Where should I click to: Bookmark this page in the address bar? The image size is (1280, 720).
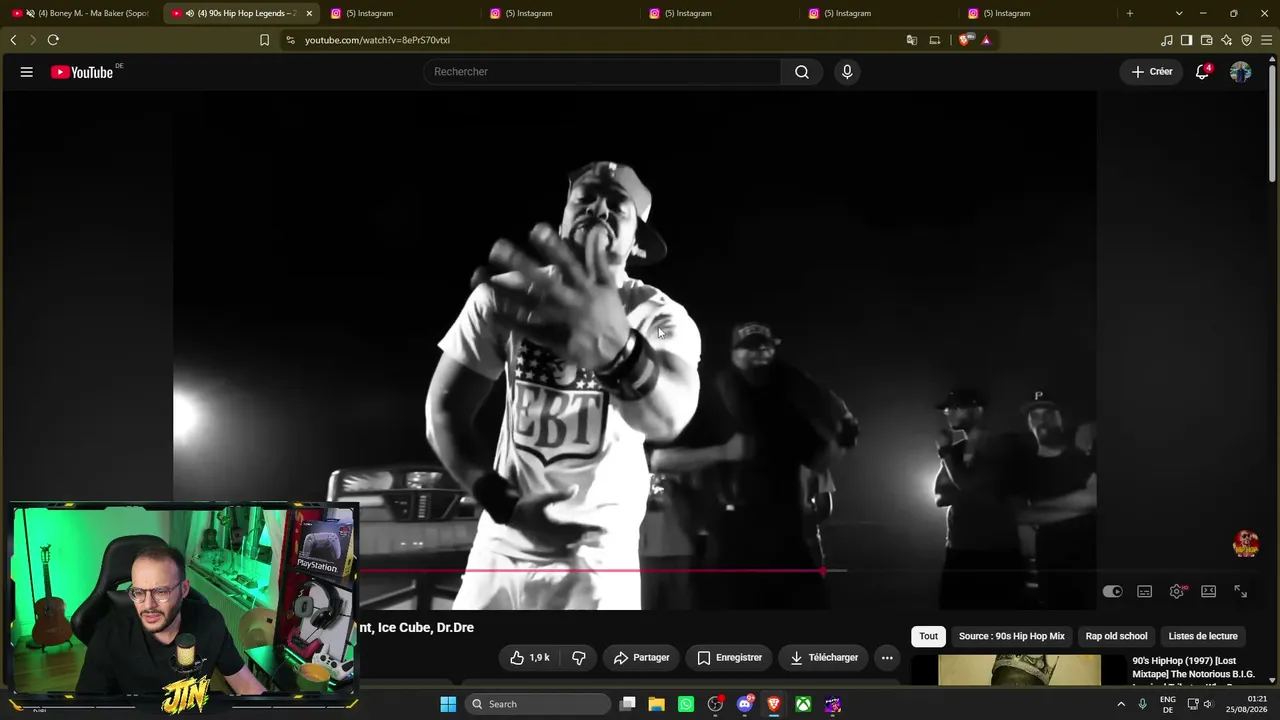(x=264, y=40)
